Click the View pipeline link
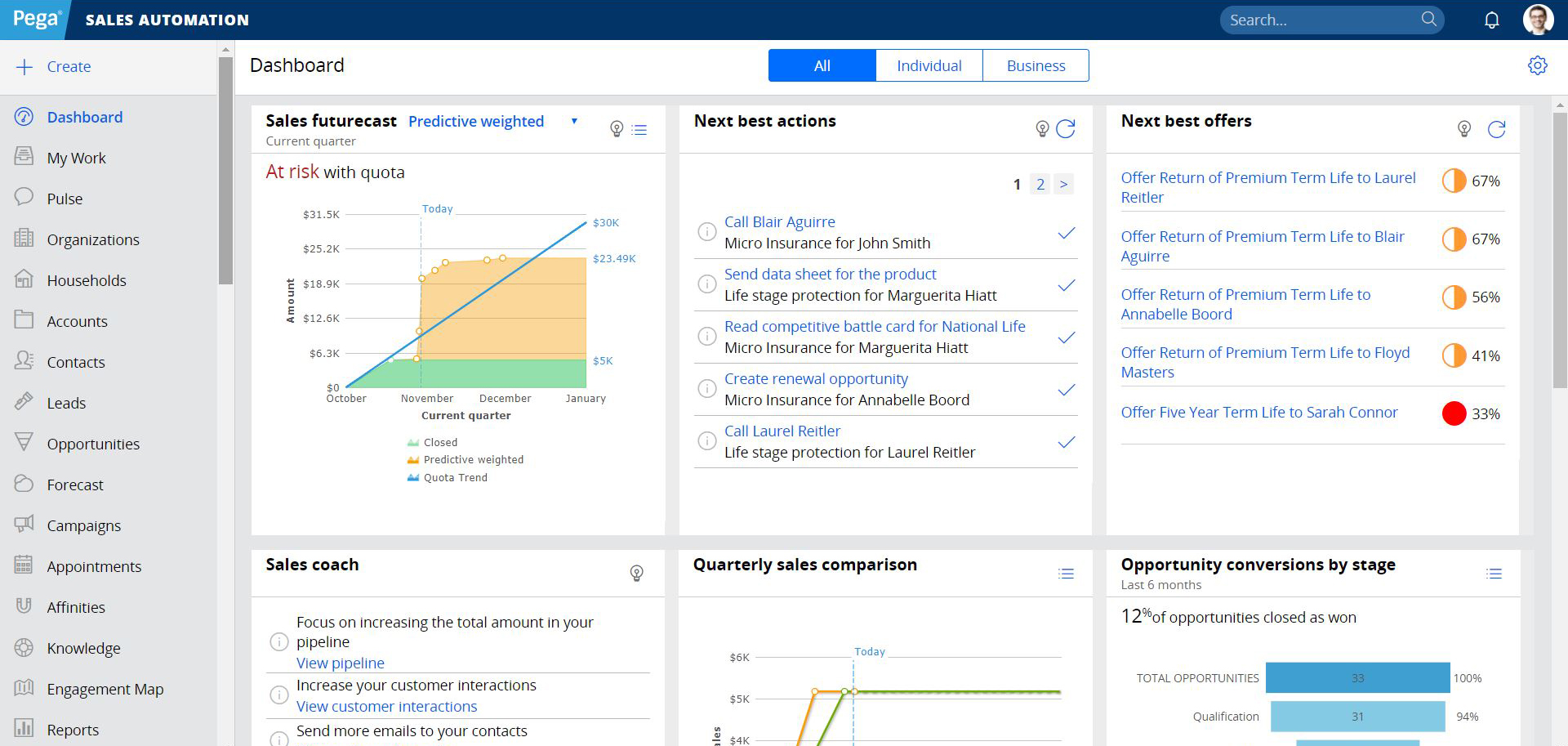 tap(340, 663)
